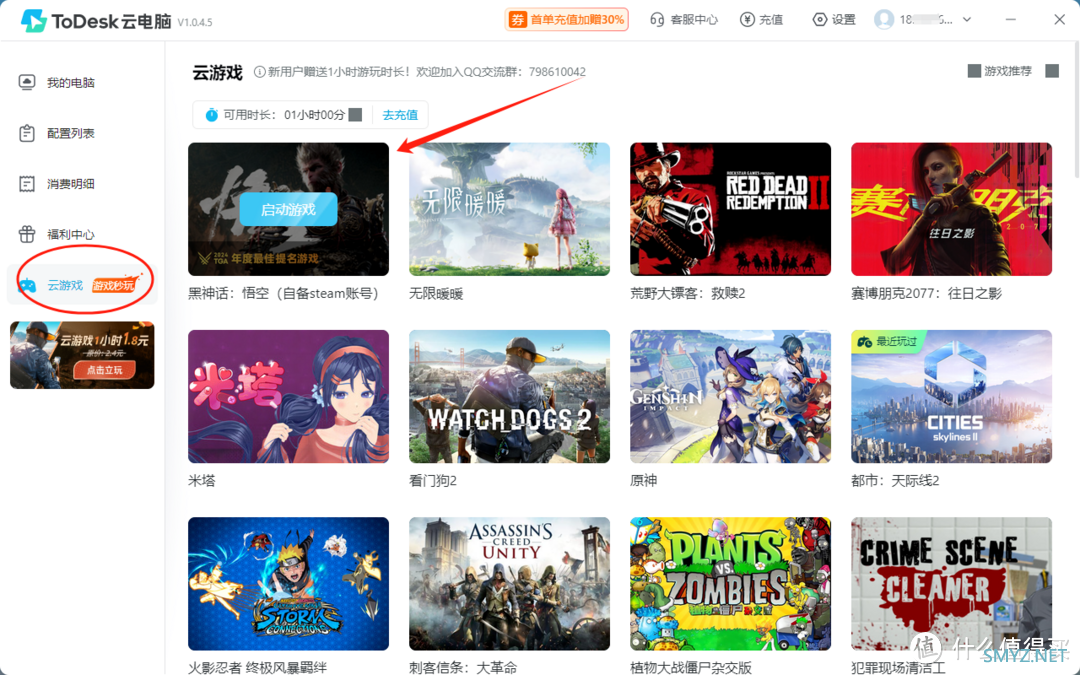Open 消费明细 bill icon in sidebar
The image size is (1080, 675).
(27, 184)
